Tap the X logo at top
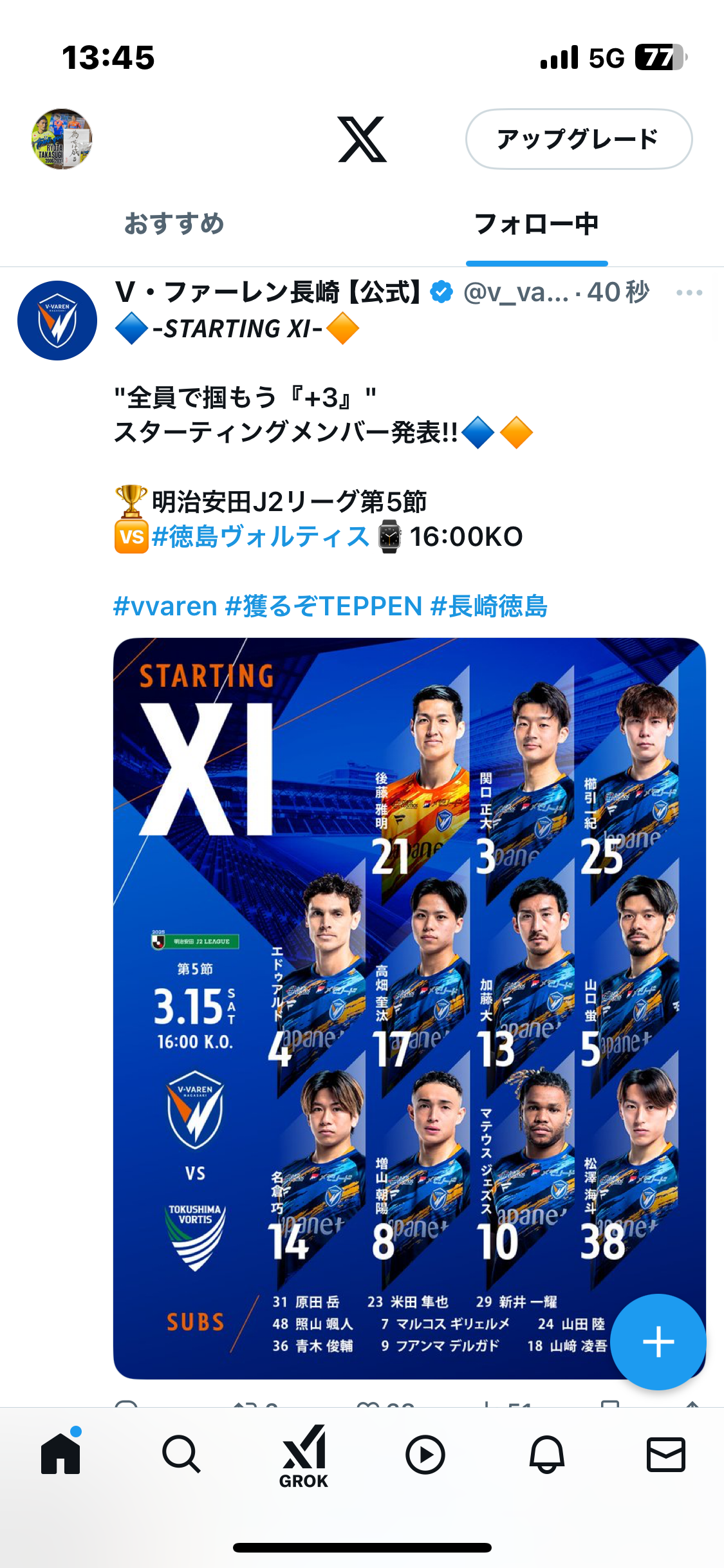Screen dimensions: 724x1568 pos(362,139)
